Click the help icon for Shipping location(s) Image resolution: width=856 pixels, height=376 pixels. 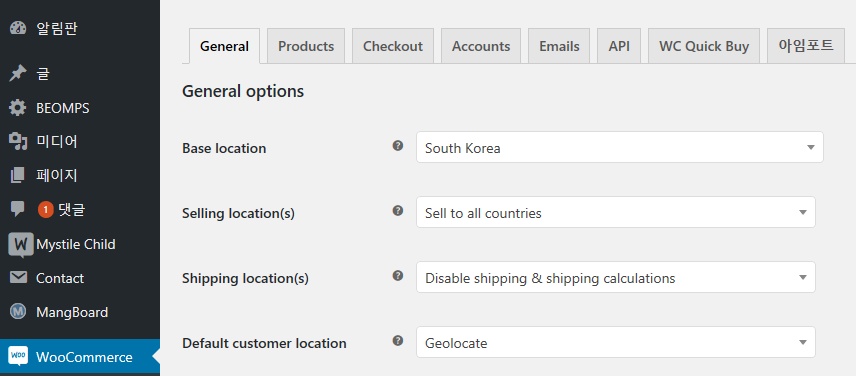pyautogui.click(x=398, y=276)
